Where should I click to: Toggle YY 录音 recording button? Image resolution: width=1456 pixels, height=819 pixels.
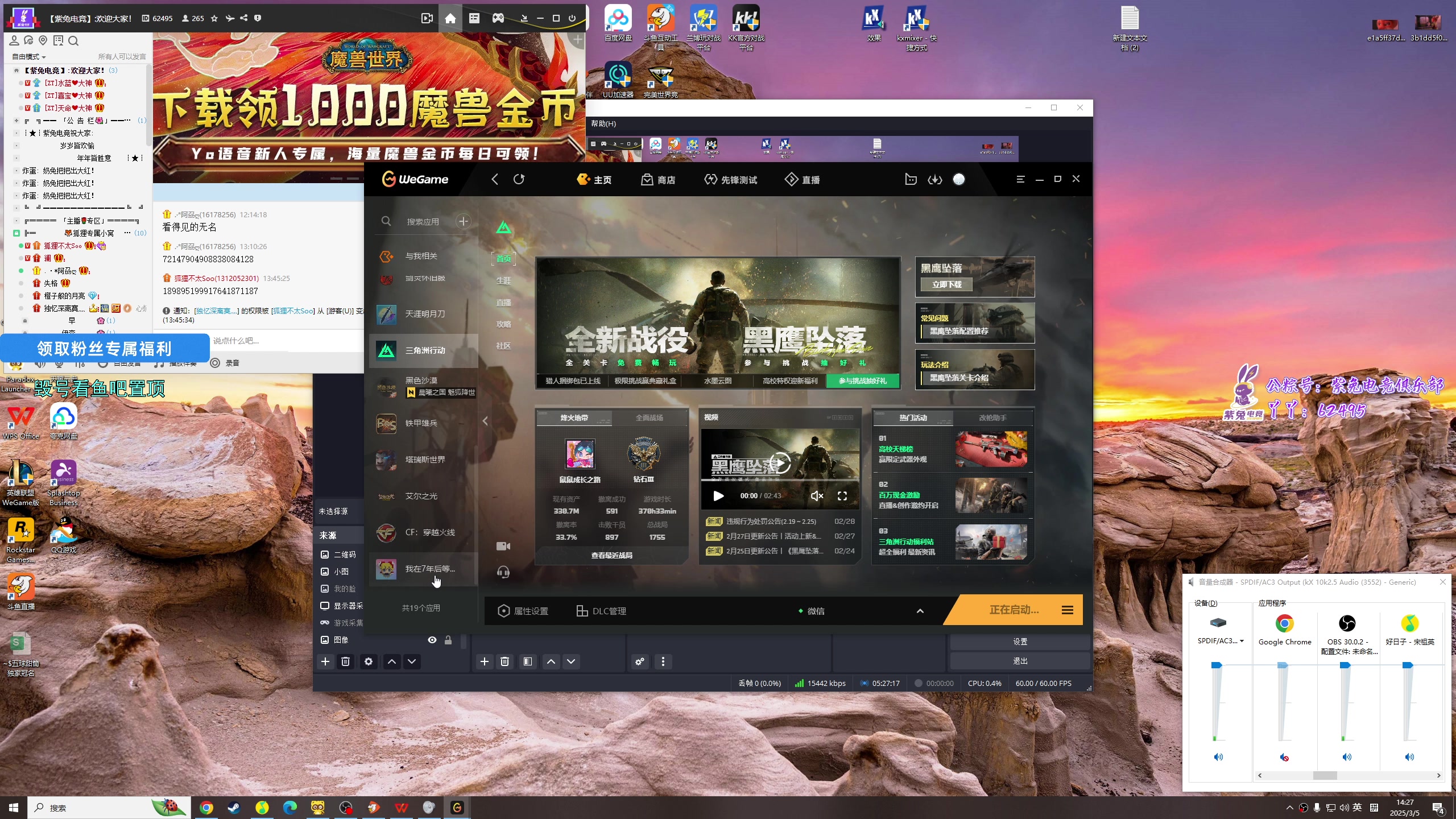[225, 363]
